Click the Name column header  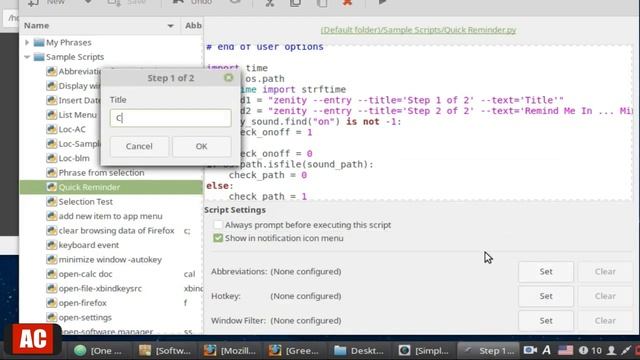[100, 26]
